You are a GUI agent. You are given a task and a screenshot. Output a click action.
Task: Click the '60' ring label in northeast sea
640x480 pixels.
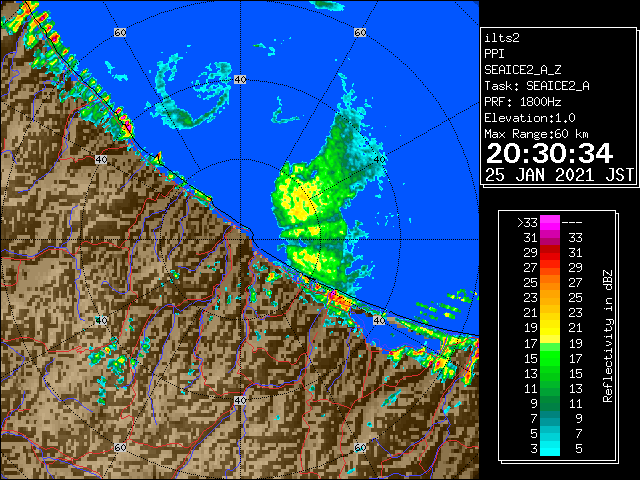[360, 32]
